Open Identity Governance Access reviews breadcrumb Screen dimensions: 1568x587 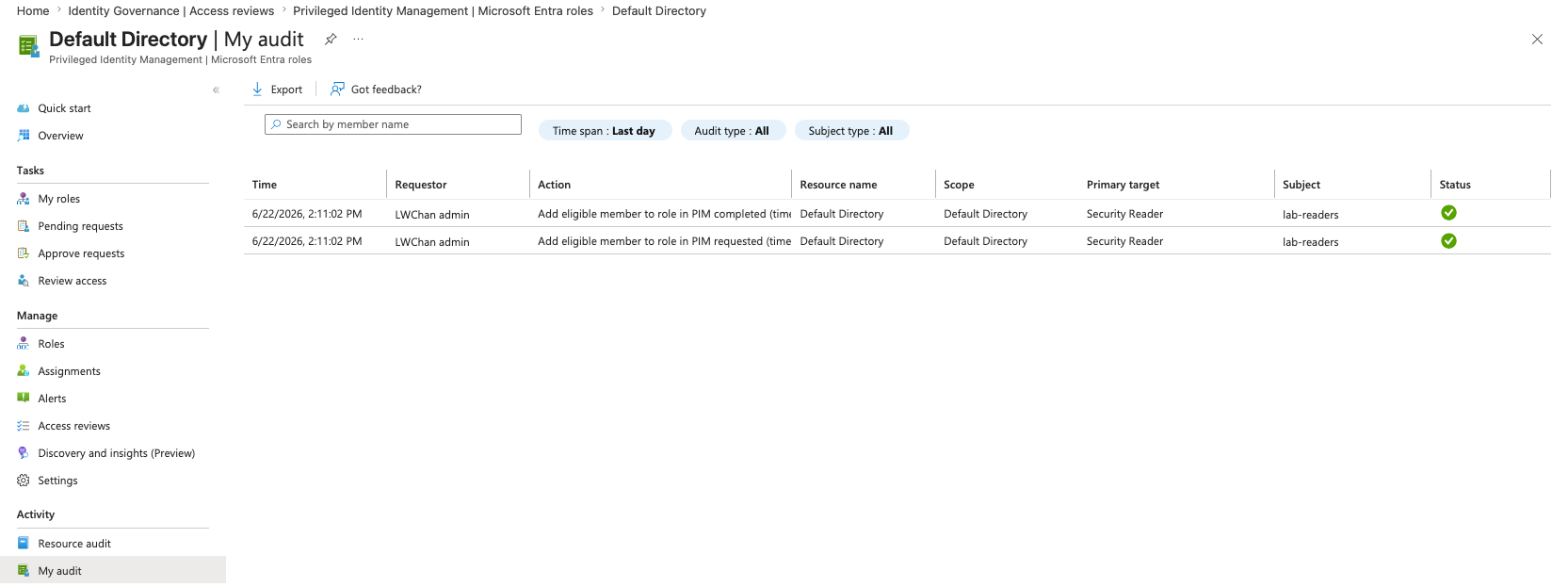pyautogui.click(x=171, y=11)
